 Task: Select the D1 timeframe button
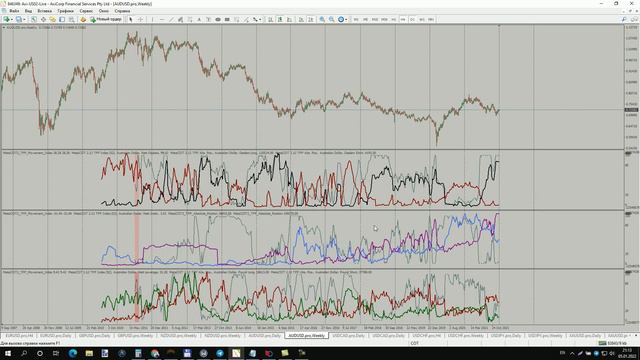point(412,19)
